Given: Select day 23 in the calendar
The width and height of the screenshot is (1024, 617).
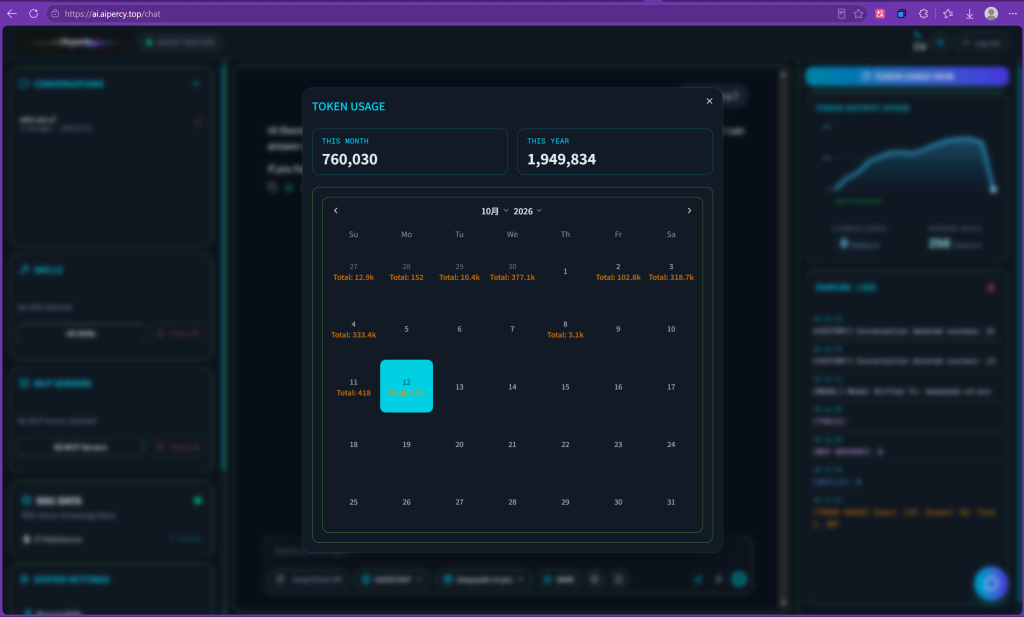Looking at the screenshot, I should [618, 445].
